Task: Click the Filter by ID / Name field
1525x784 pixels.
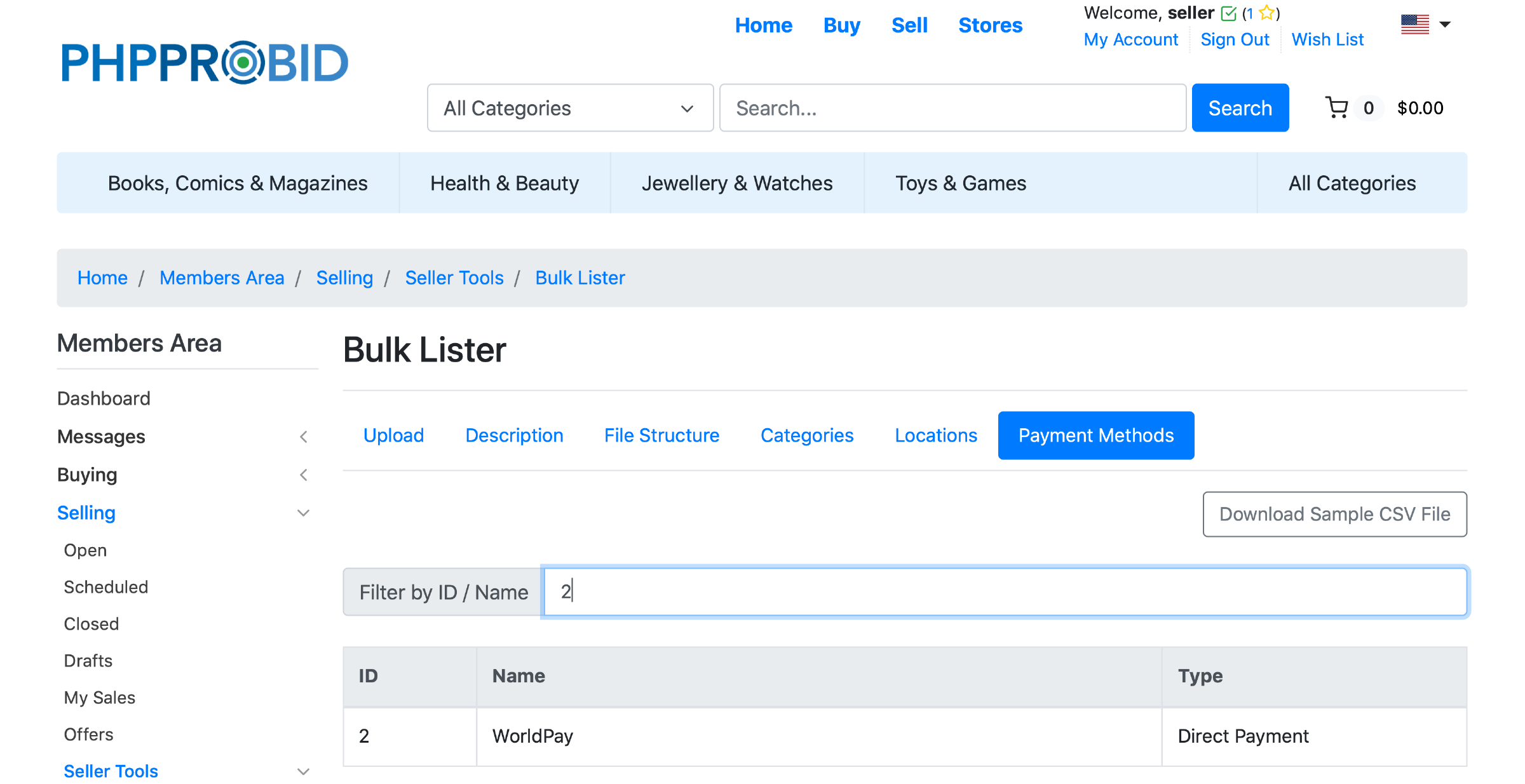Action: tap(1005, 591)
